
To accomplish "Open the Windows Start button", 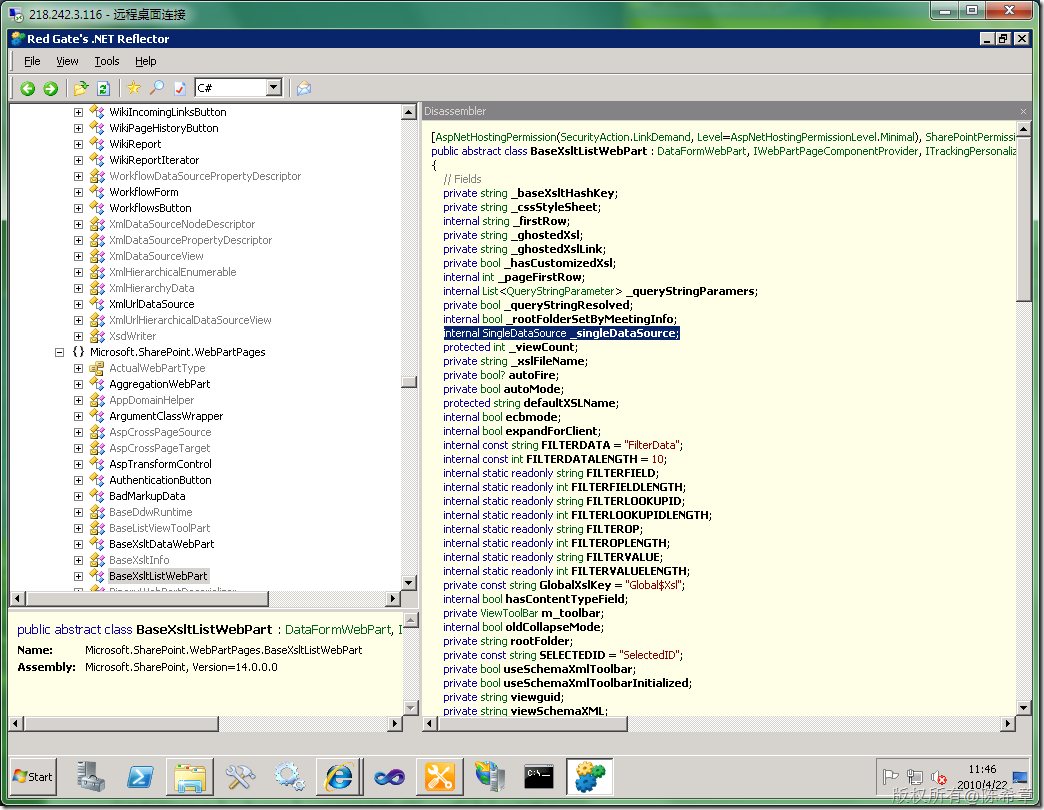I will tap(33, 777).
